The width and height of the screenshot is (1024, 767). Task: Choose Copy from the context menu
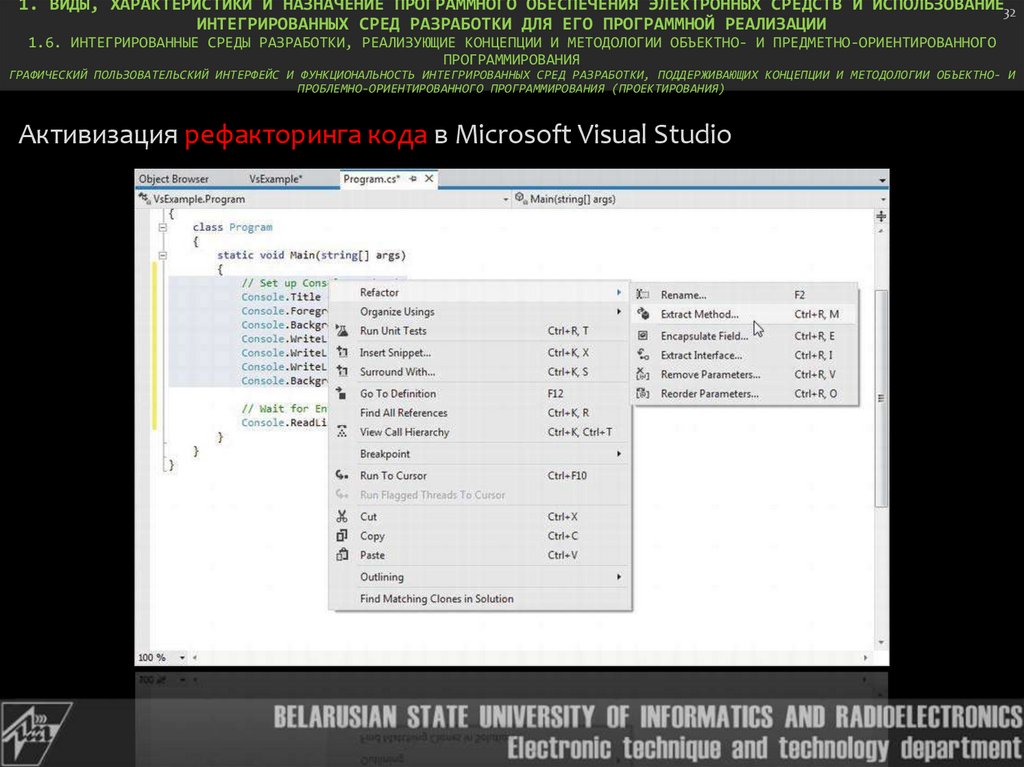(x=479, y=536)
